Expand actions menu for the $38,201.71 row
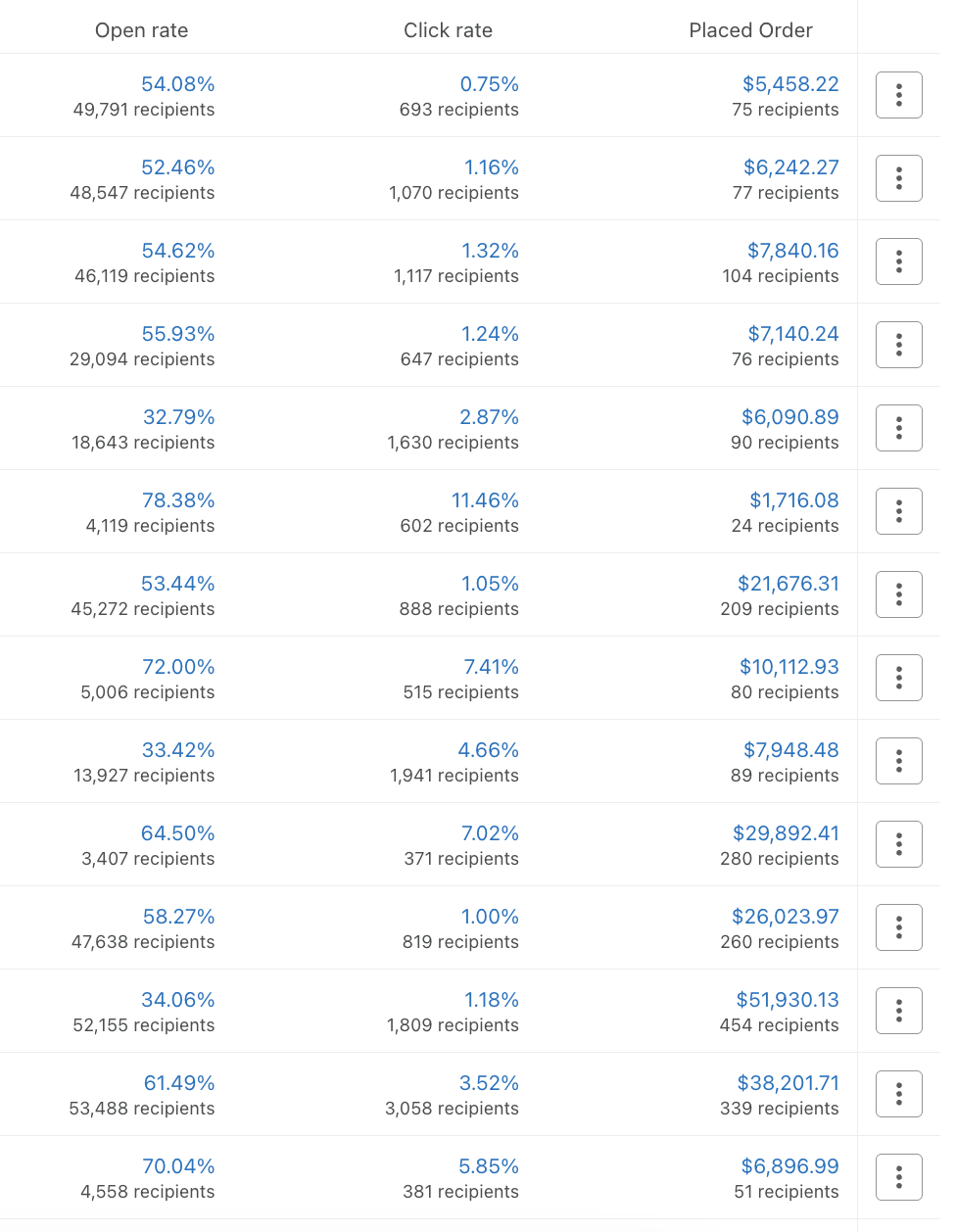 coord(898,1094)
